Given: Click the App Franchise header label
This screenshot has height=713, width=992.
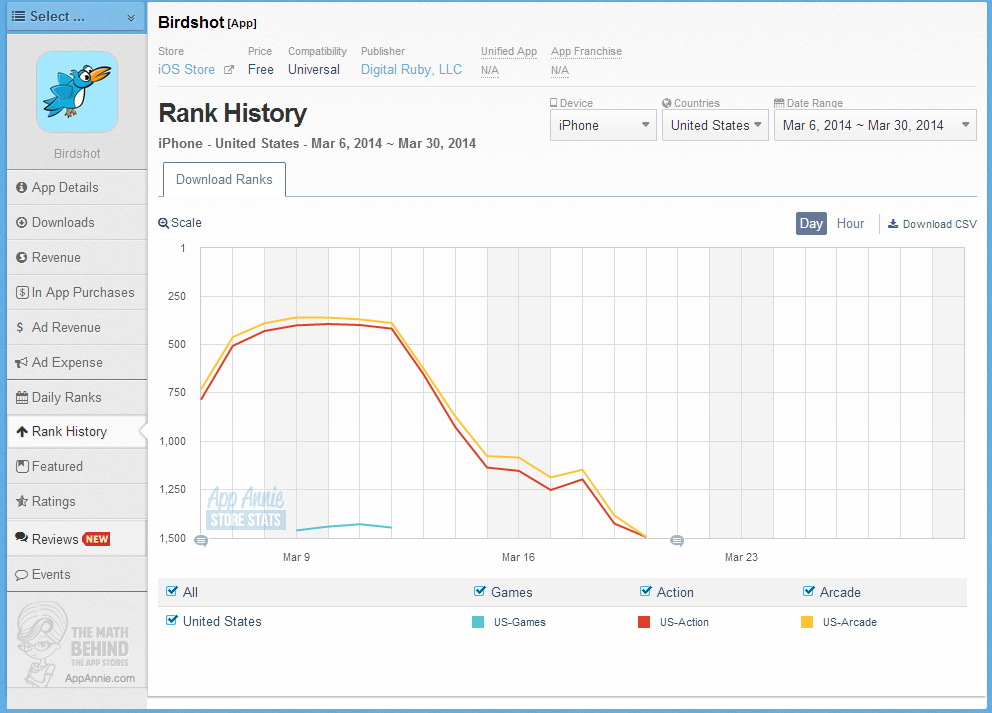Looking at the screenshot, I should 586,51.
